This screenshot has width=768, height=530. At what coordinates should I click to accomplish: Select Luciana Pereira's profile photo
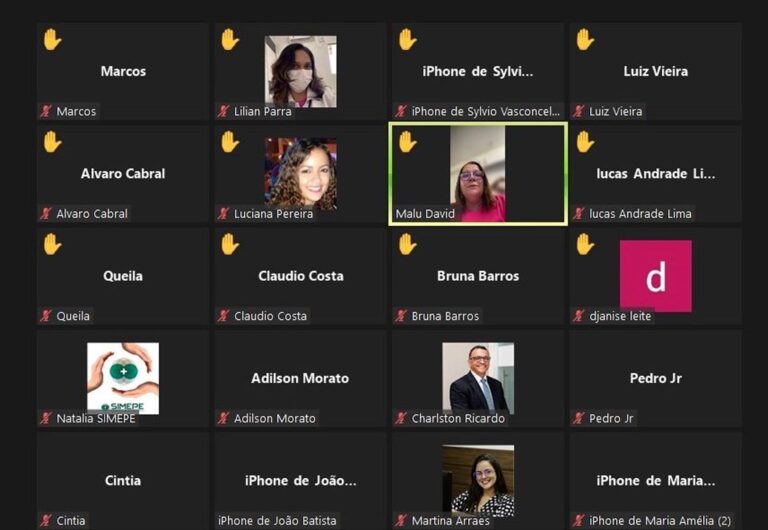pyautogui.click(x=300, y=174)
